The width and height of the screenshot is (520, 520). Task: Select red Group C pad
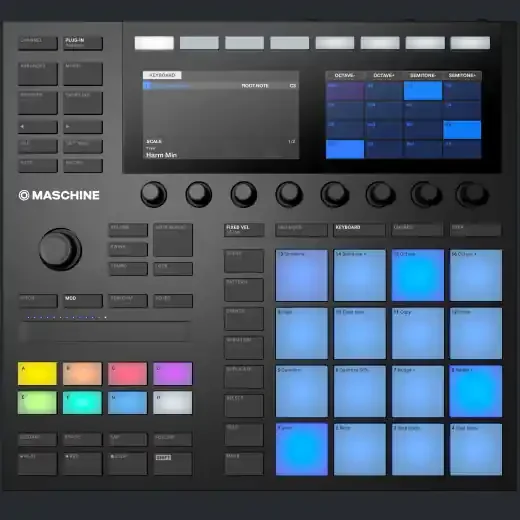point(127,373)
